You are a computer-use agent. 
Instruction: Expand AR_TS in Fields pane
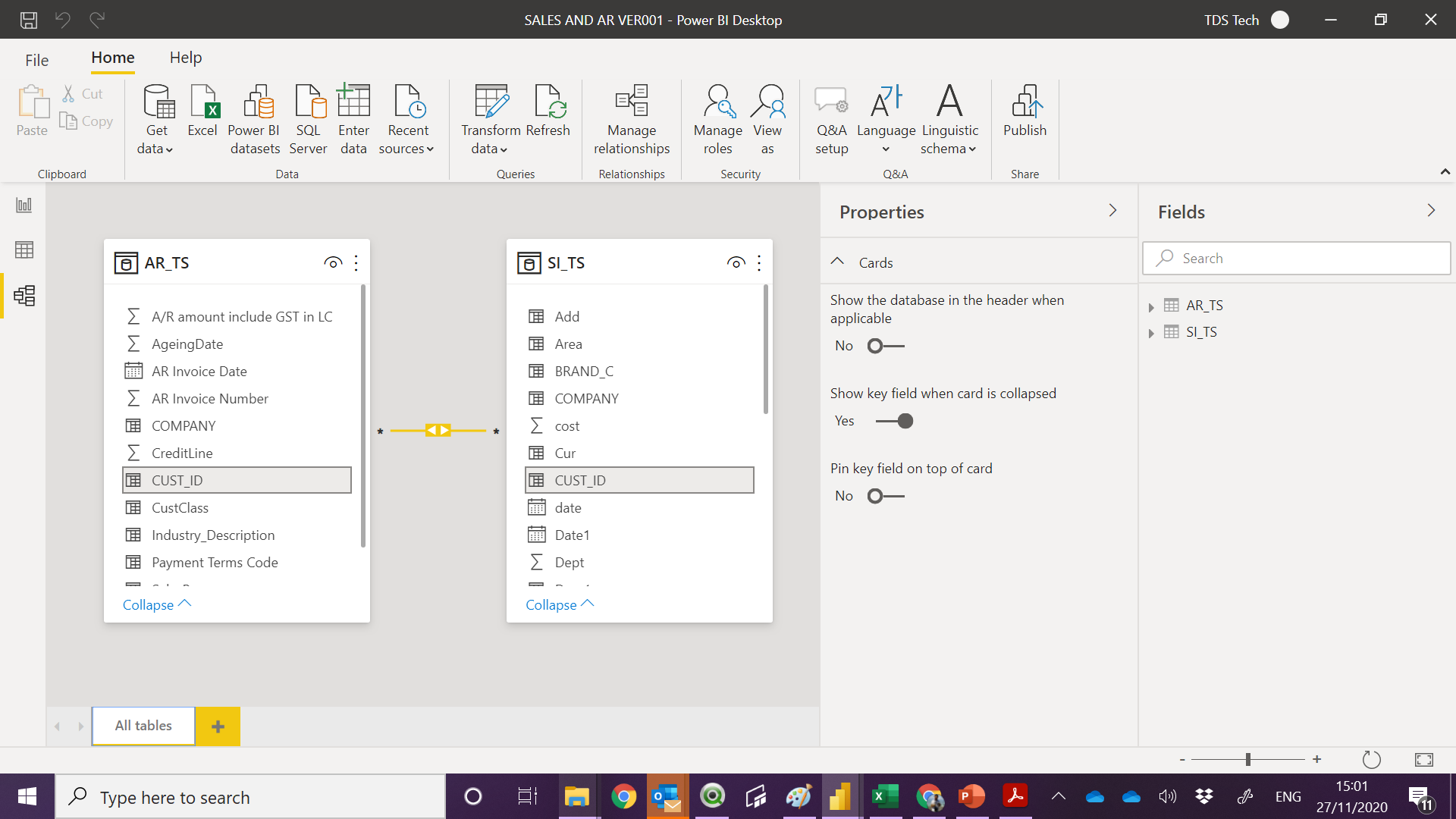click(x=1151, y=307)
